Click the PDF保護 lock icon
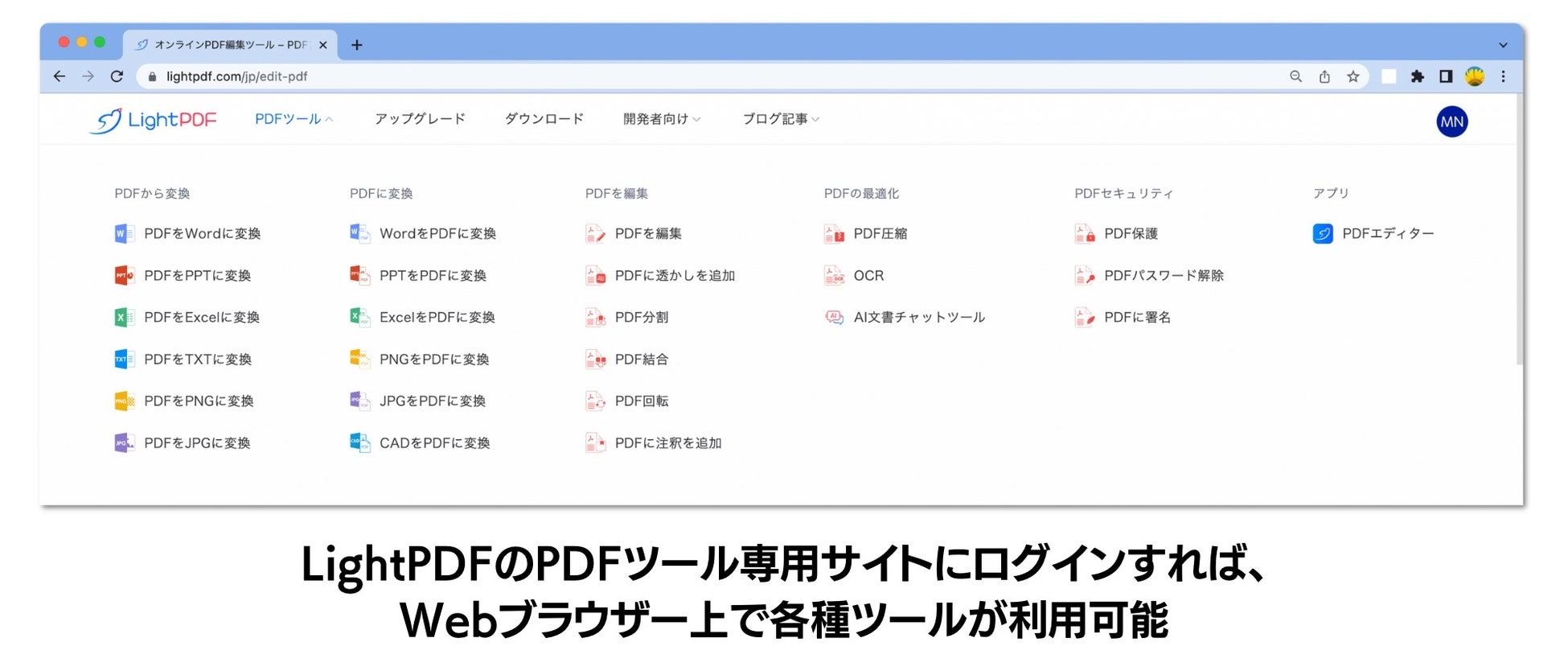 (x=1085, y=234)
